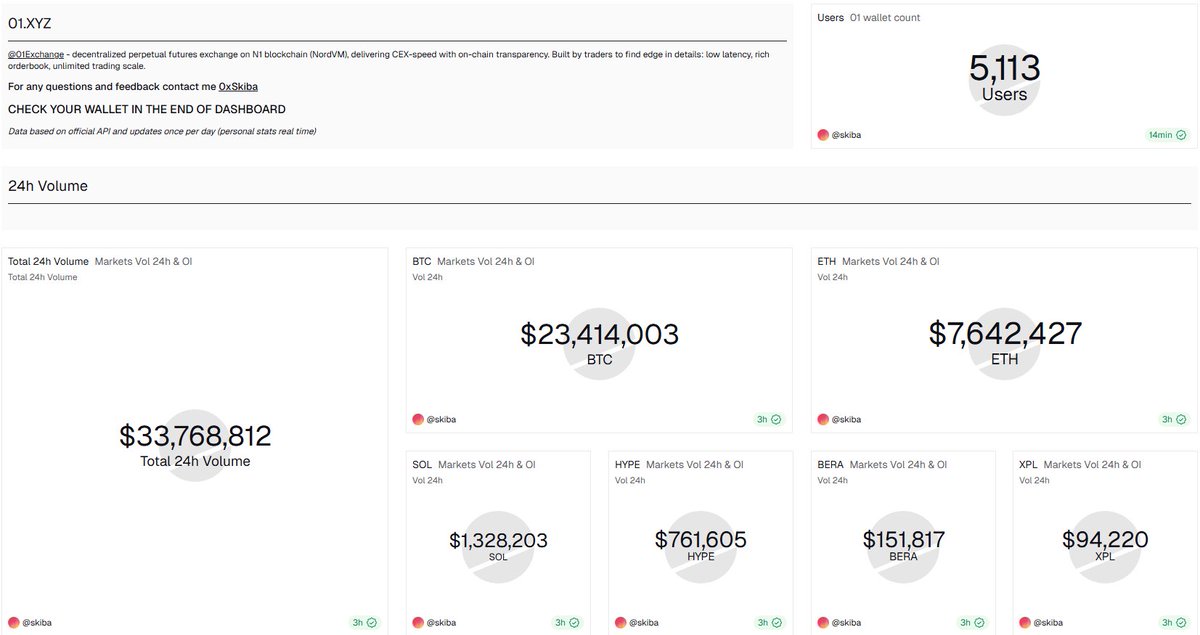Click the 14min refresh status on Users card

tap(1167, 135)
